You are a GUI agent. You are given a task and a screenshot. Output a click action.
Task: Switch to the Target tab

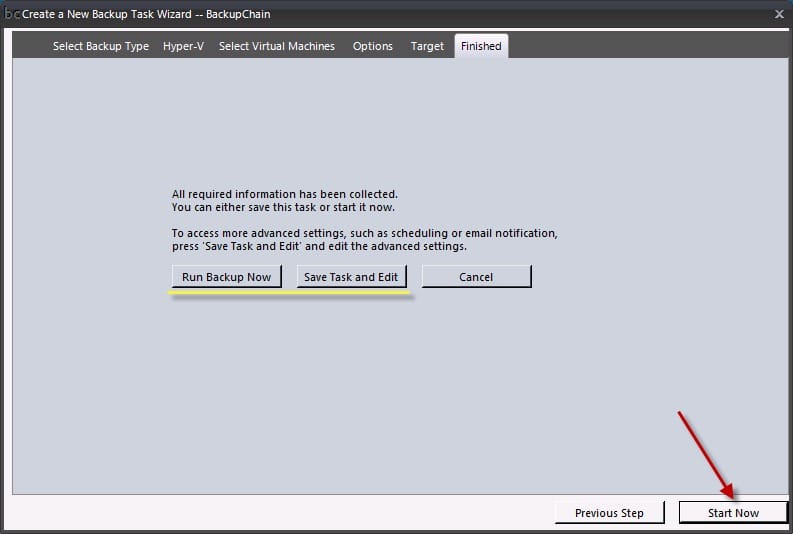pyautogui.click(x=427, y=46)
